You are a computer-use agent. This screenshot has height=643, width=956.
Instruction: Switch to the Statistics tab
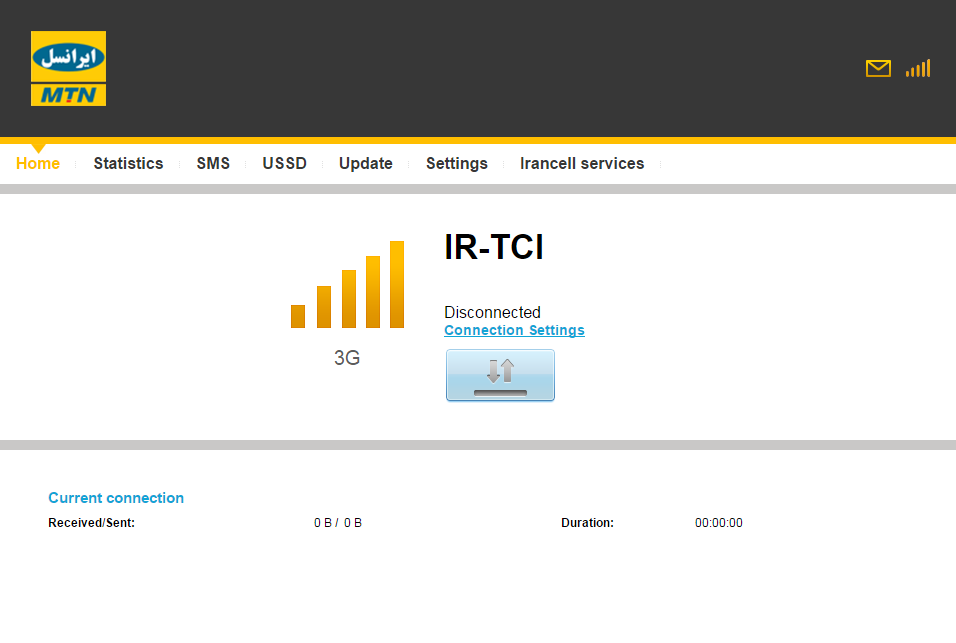(128, 163)
